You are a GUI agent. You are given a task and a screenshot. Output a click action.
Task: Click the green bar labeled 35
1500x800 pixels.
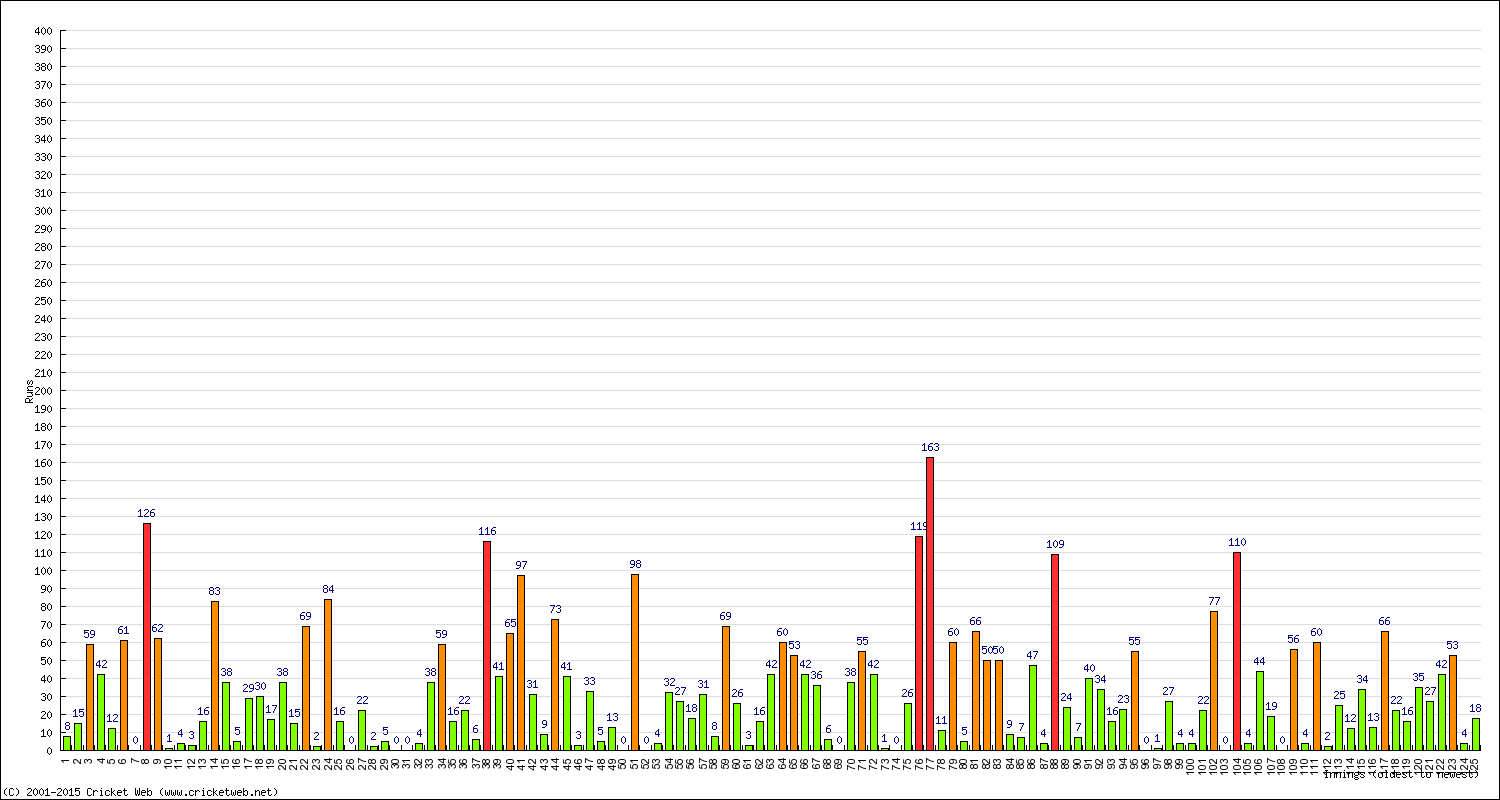[1419, 718]
